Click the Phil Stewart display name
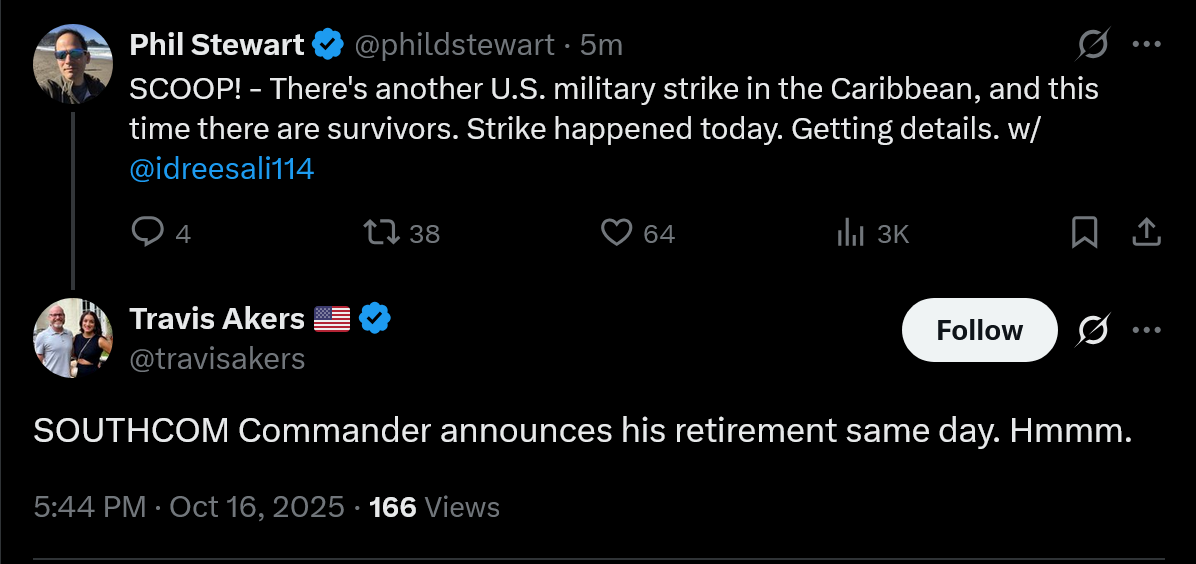The width and height of the screenshot is (1196, 564). 216,45
